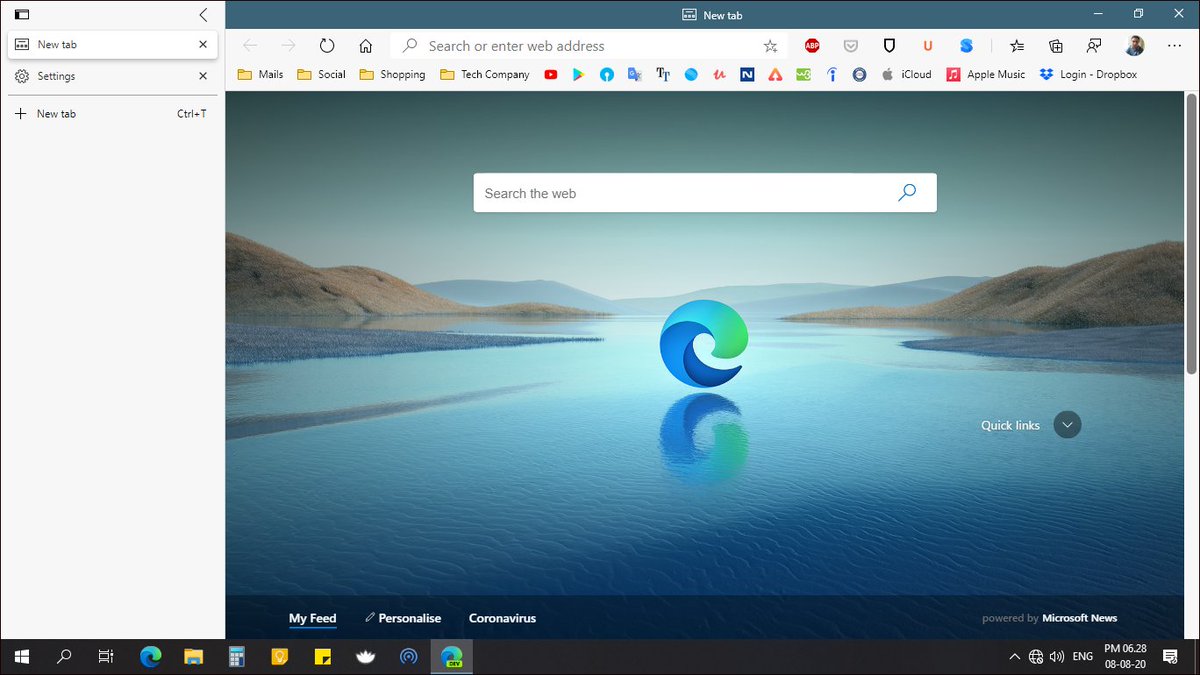Click the vertical tabs pane icon

click(21, 15)
